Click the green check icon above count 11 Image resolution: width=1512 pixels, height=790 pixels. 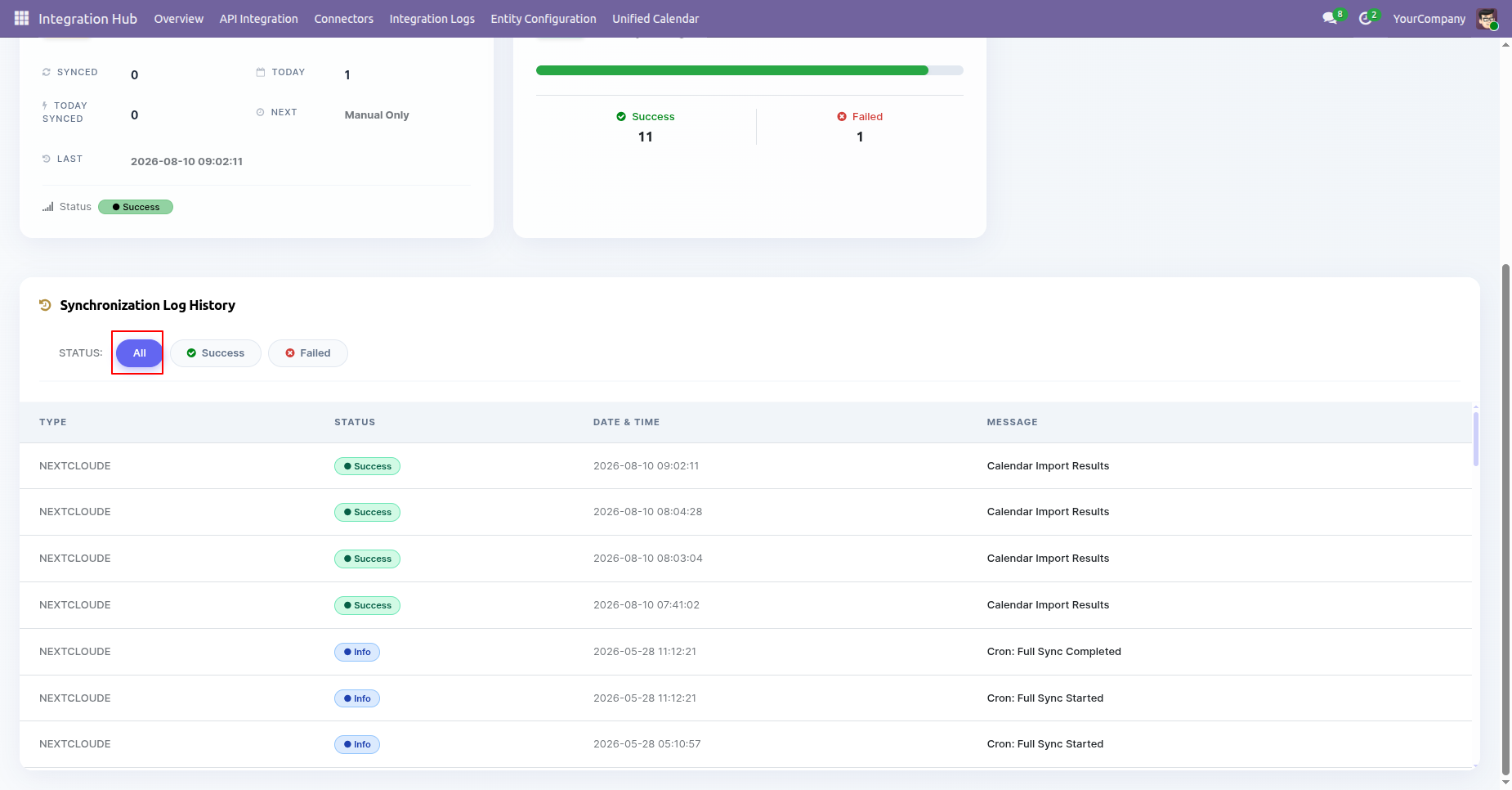pyautogui.click(x=621, y=117)
